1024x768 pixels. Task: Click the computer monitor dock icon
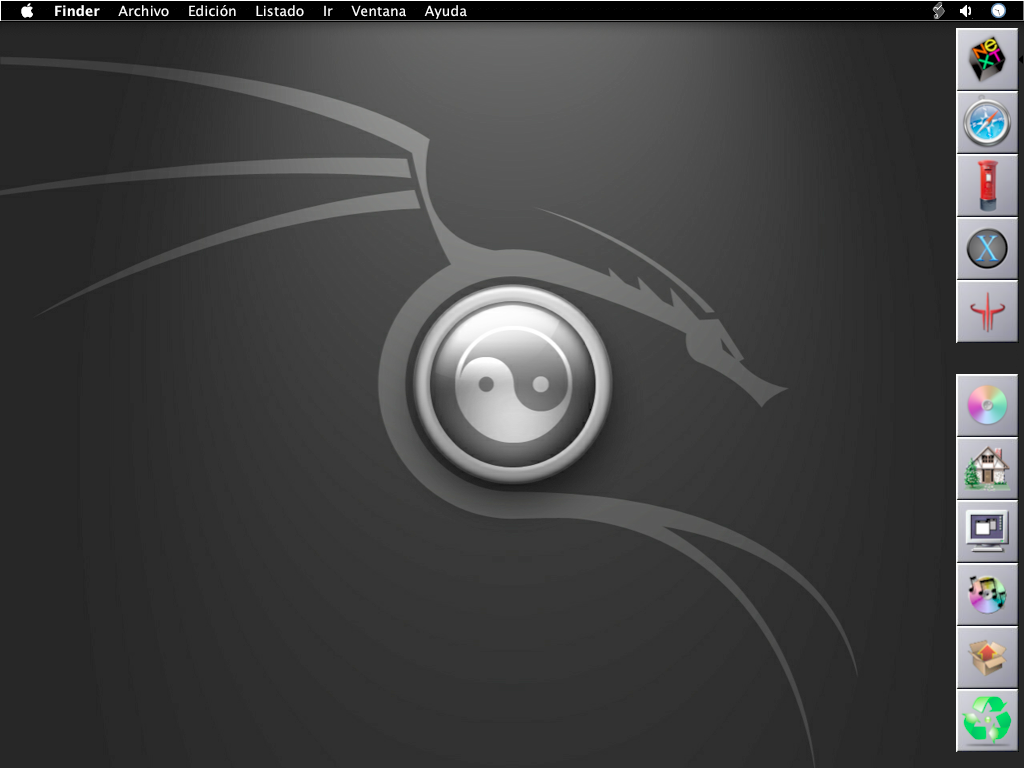pos(987,532)
